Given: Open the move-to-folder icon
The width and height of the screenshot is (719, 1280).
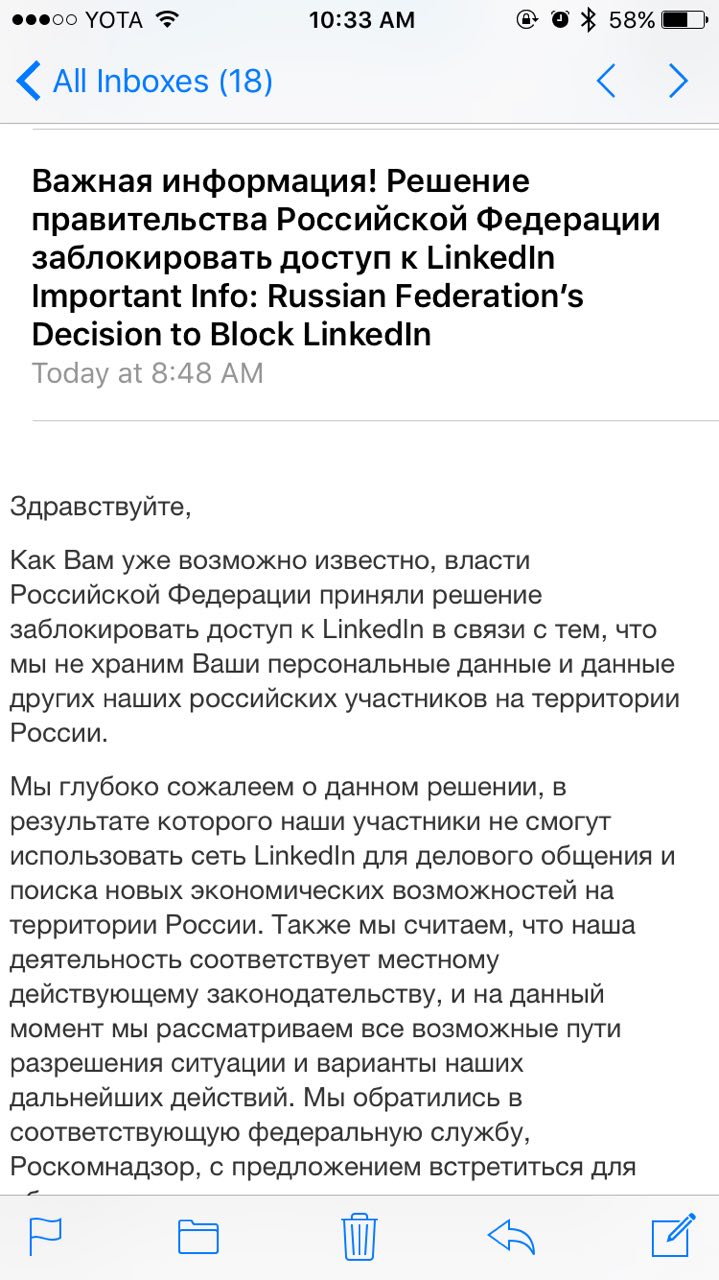Looking at the screenshot, I should tap(198, 1236).
